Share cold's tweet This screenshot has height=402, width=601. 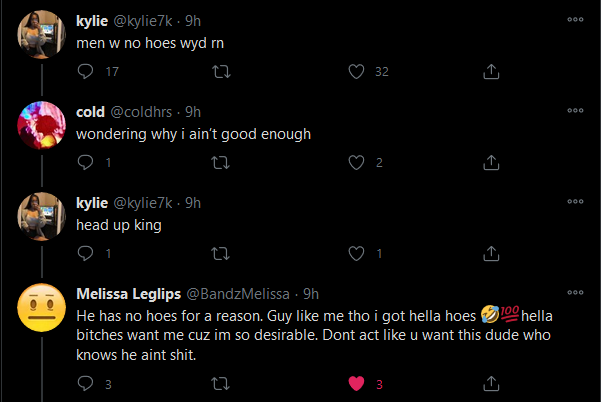[x=491, y=163]
